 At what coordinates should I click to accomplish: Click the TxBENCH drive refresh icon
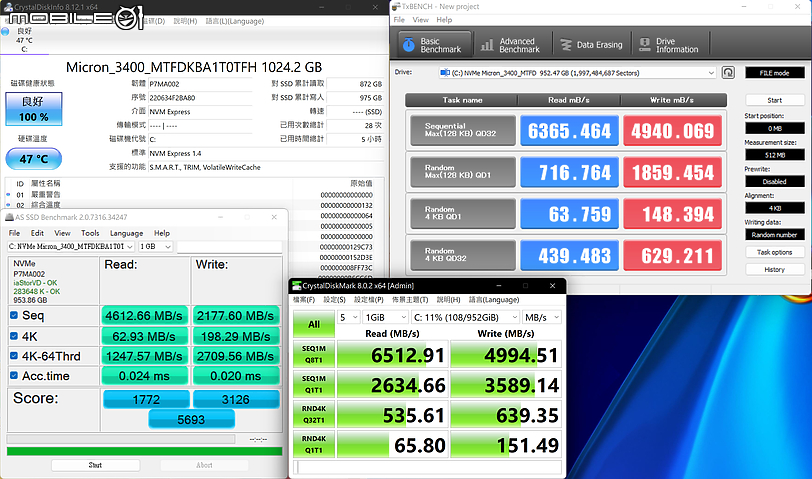(x=728, y=72)
